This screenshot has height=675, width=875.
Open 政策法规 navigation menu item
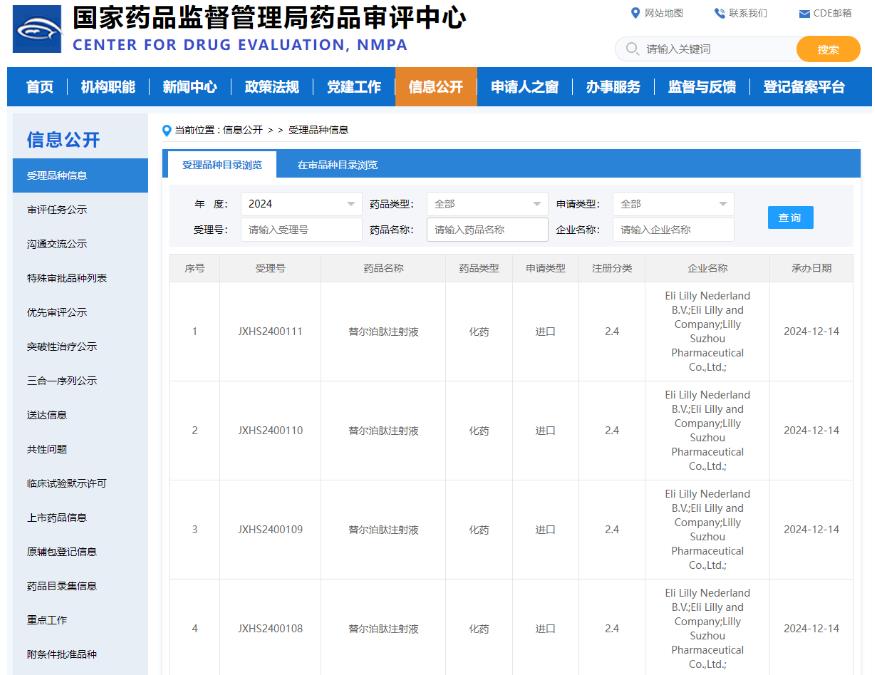272,87
